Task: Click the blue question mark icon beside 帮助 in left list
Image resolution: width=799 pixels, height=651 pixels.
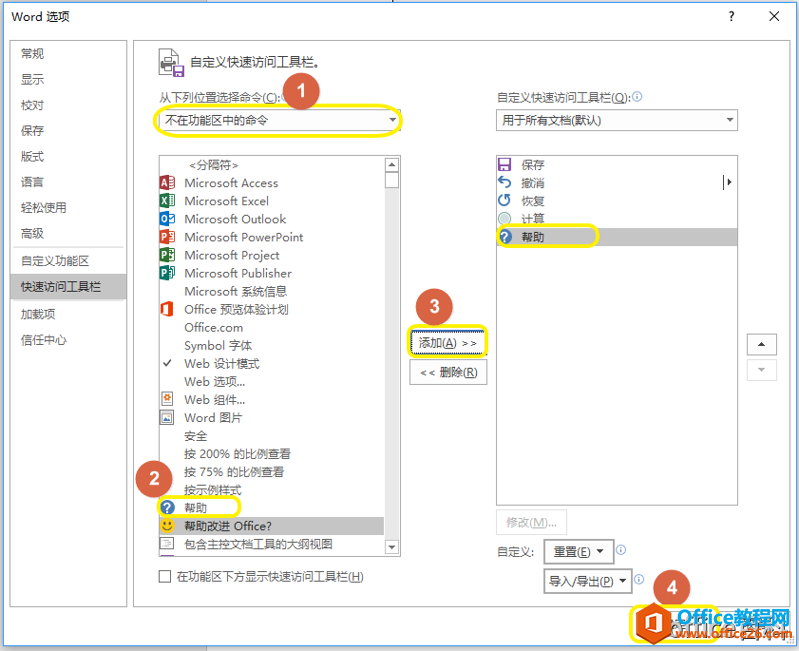Action: 167,507
